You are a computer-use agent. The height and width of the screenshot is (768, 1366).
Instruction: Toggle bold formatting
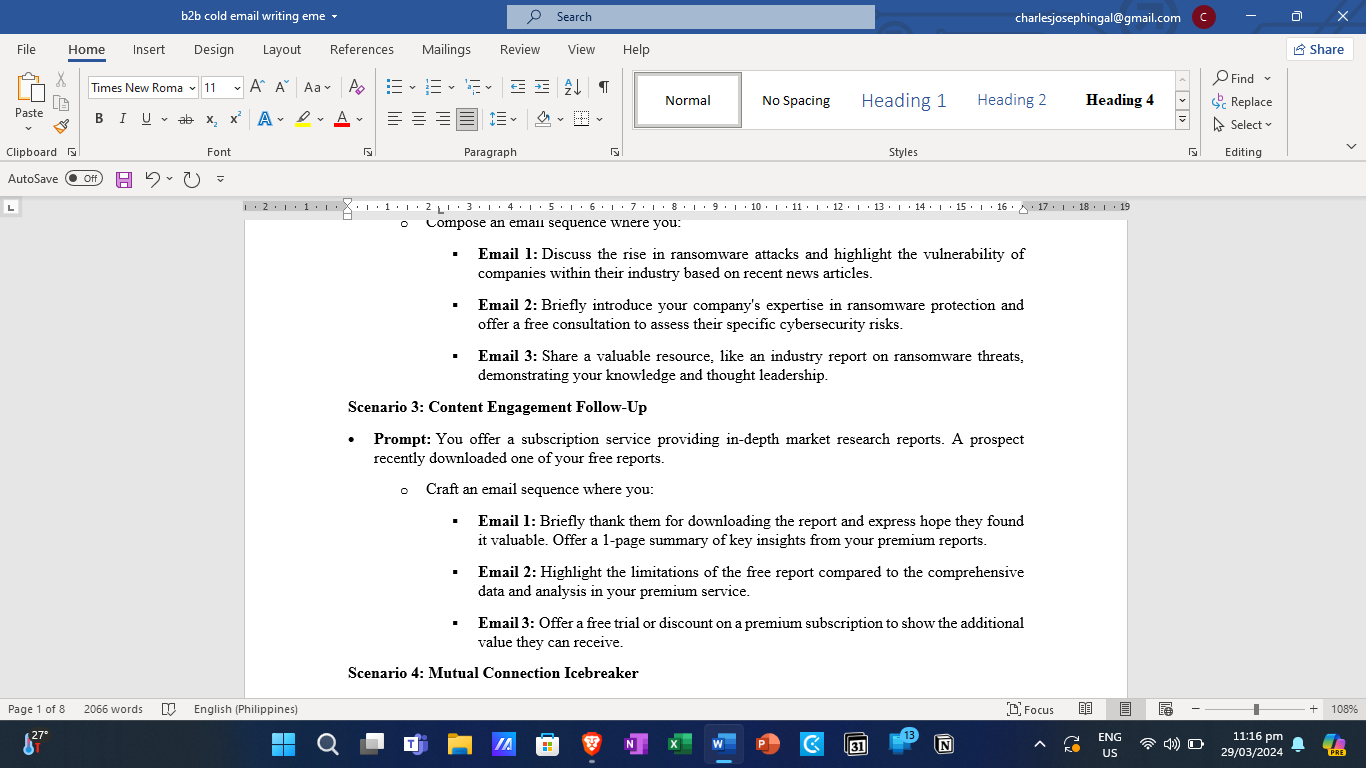(x=99, y=119)
